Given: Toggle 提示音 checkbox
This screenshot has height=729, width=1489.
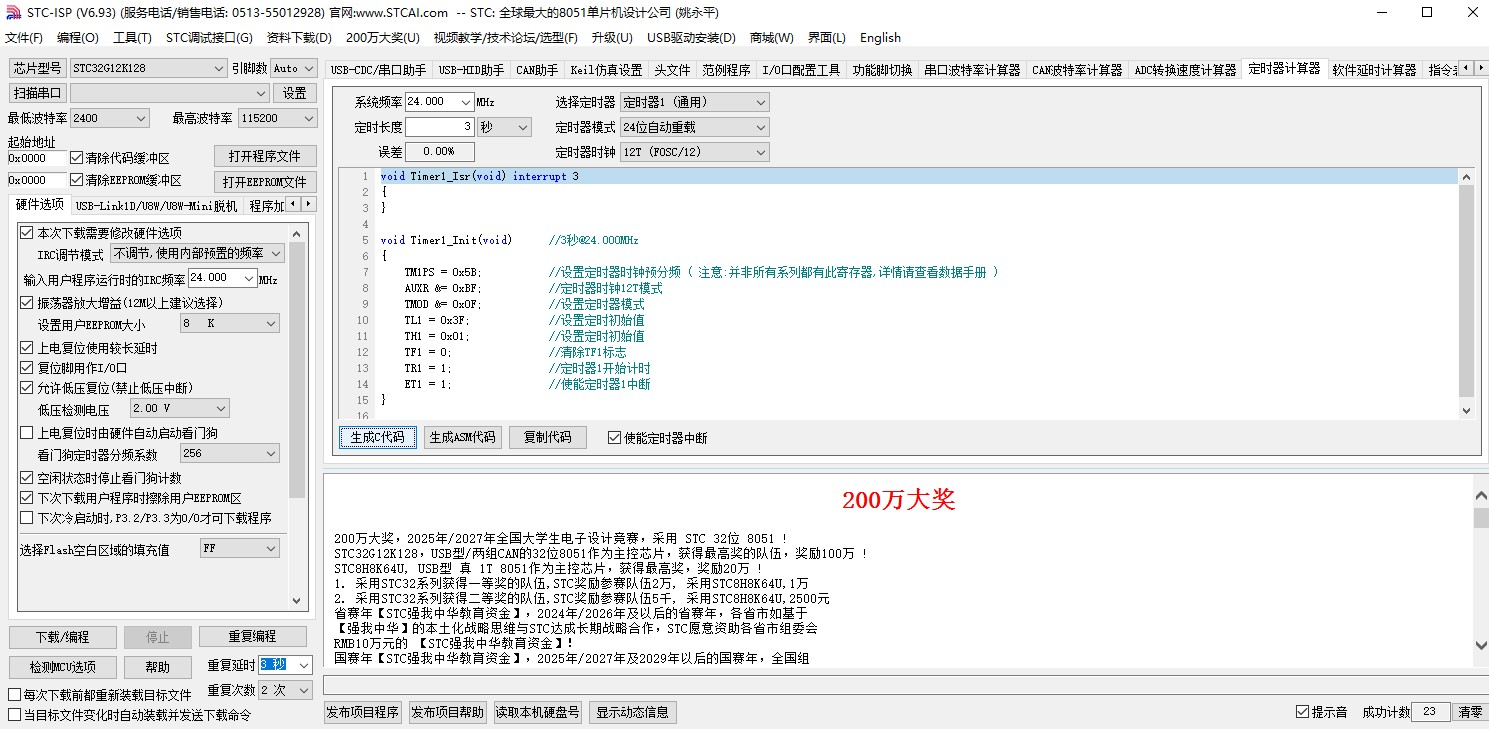Looking at the screenshot, I should (1302, 712).
